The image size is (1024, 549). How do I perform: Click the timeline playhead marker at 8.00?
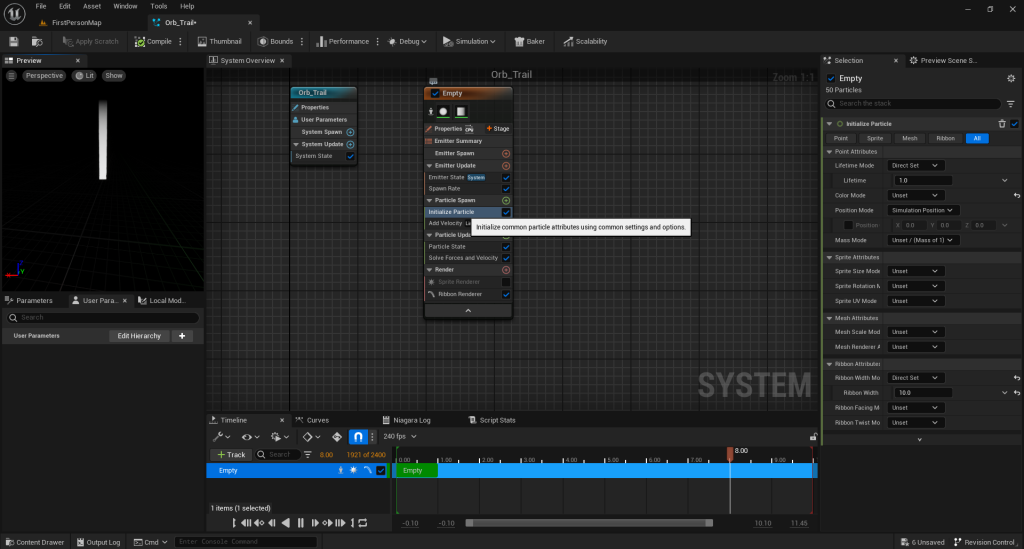pyautogui.click(x=730, y=453)
